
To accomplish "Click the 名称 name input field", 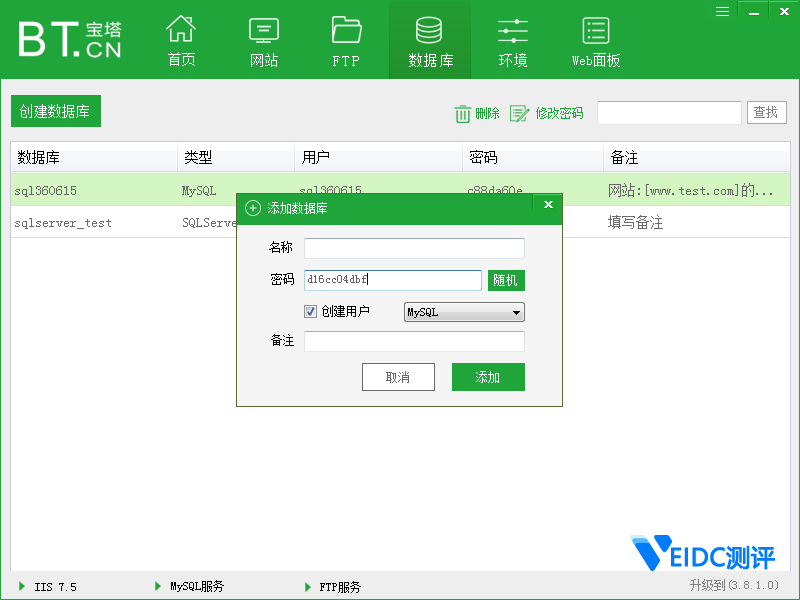I will click(414, 248).
